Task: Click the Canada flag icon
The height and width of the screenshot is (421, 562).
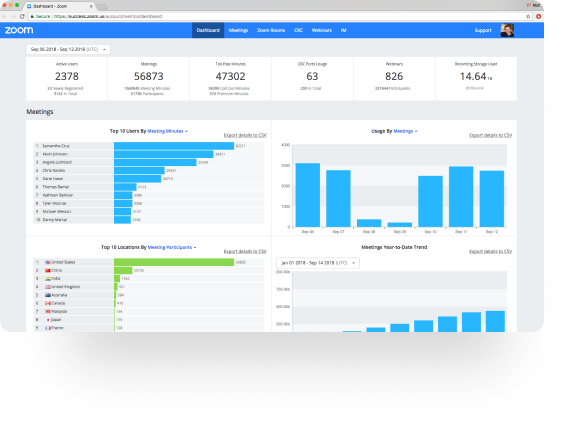Action: point(48,303)
